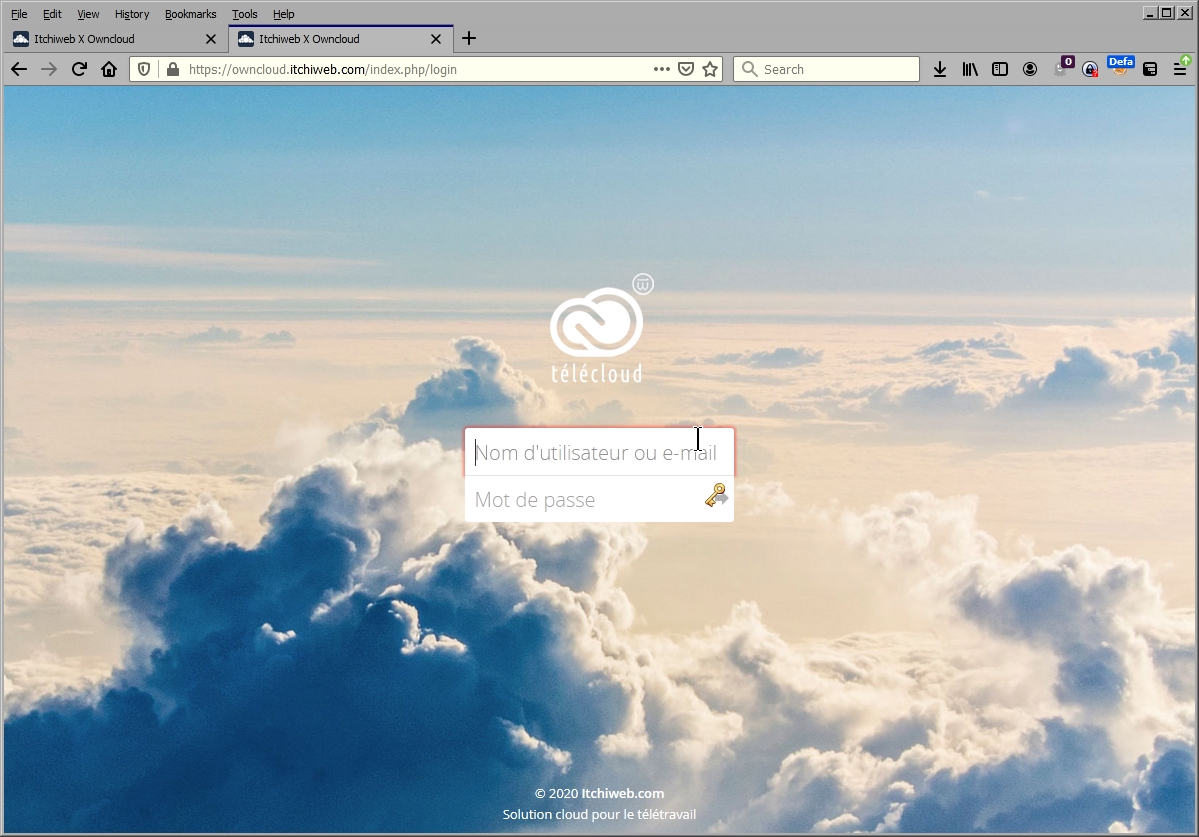
Task: Show the sidebars panel
Action: [999, 70]
